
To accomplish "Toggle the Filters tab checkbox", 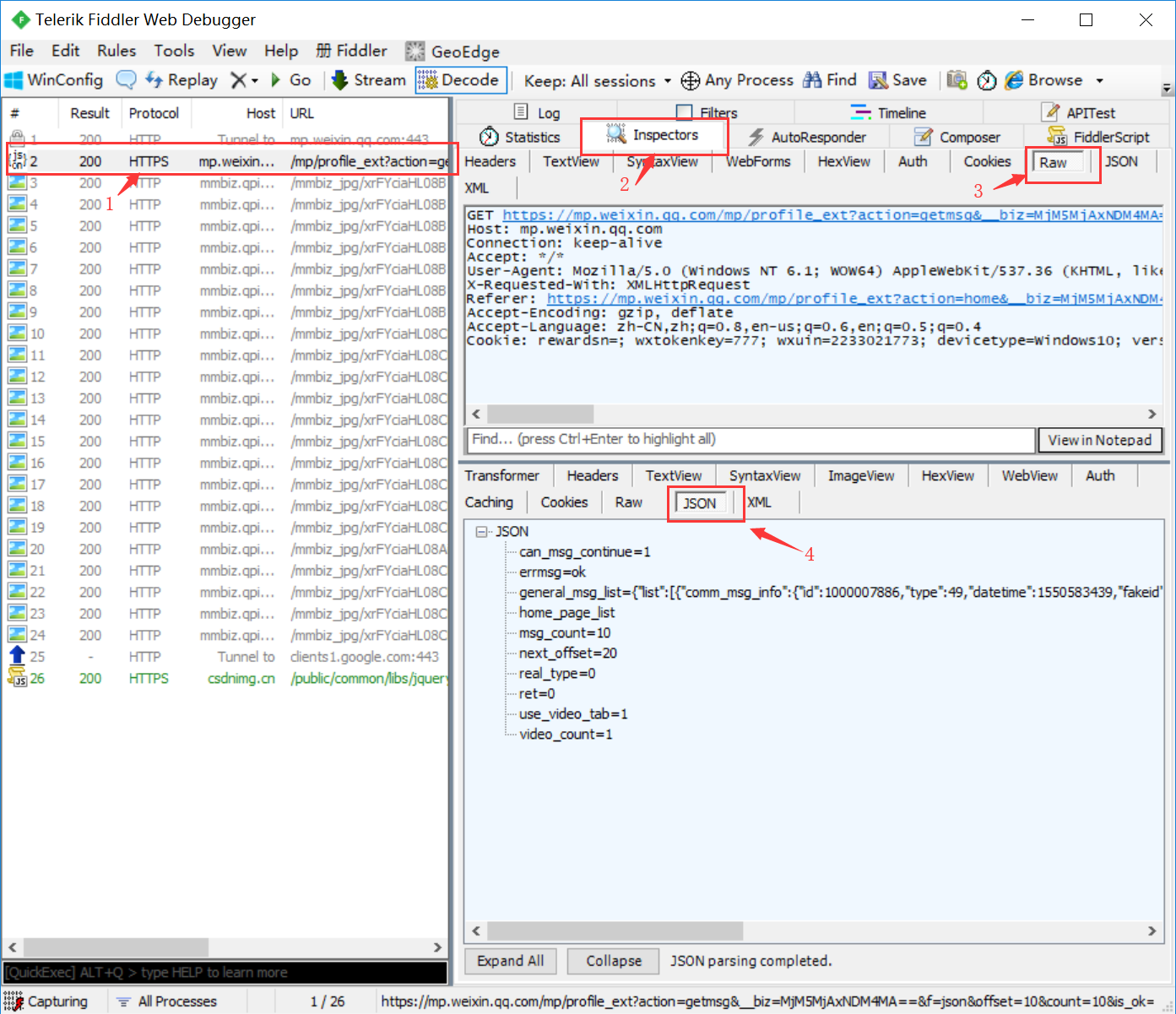I will pyautogui.click(x=684, y=112).
